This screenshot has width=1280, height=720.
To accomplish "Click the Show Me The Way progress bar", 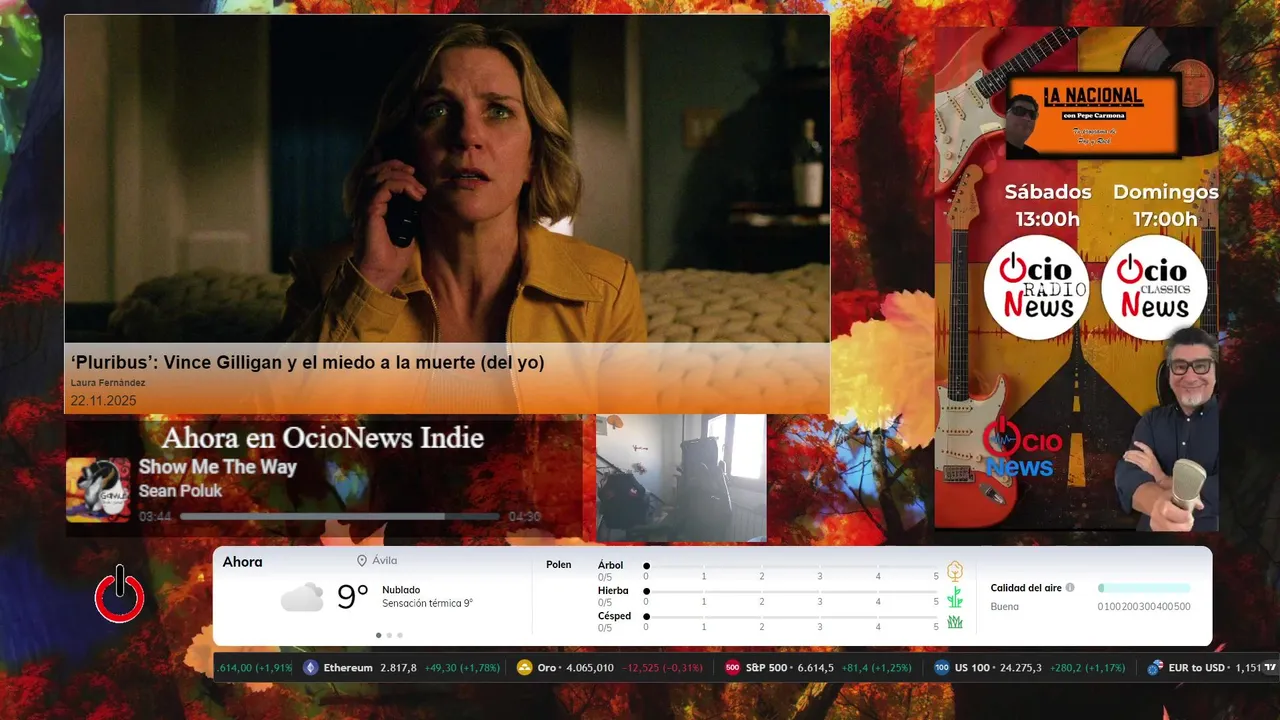I will pos(340,517).
